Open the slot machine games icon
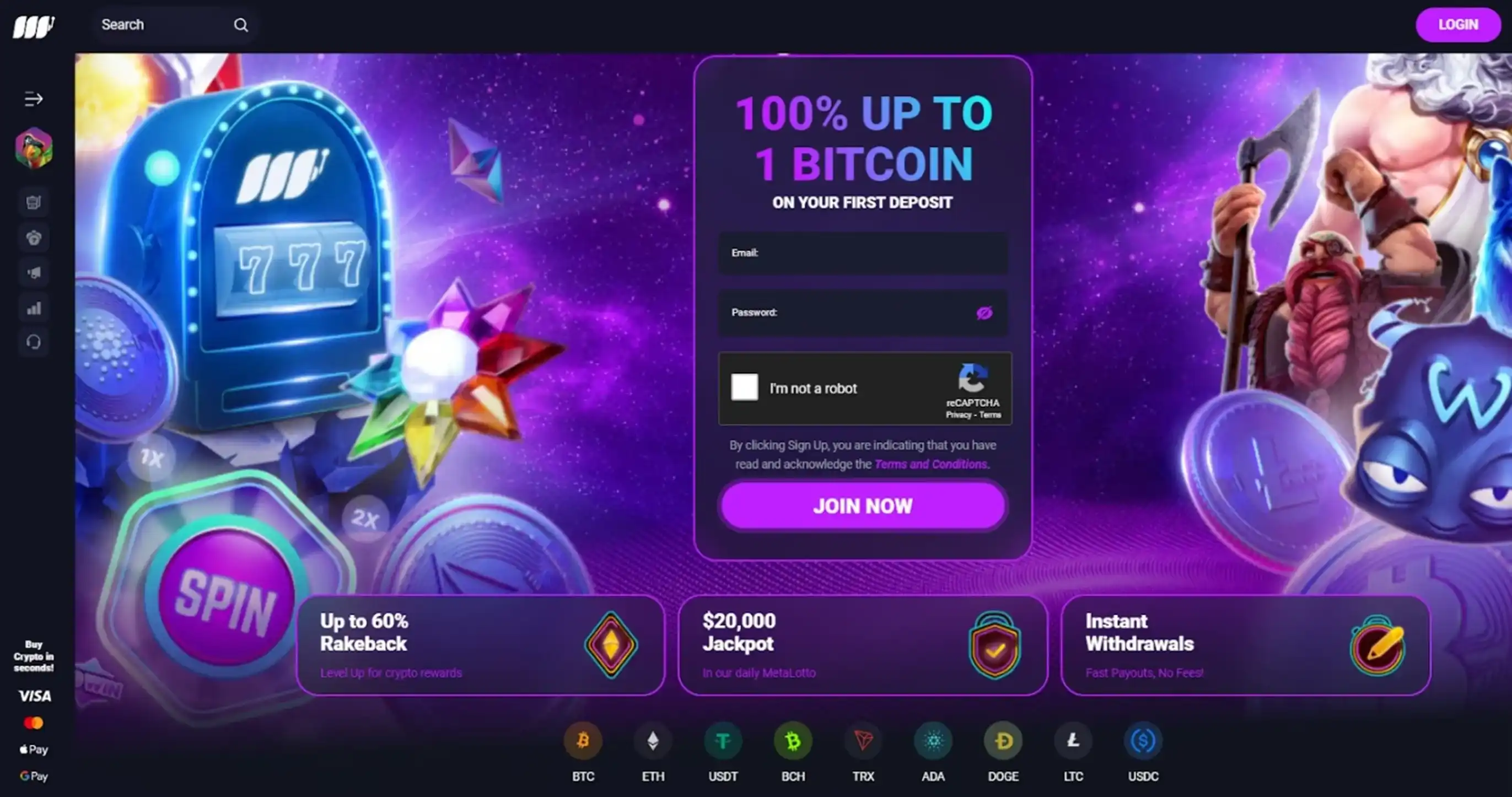 [x=34, y=202]
